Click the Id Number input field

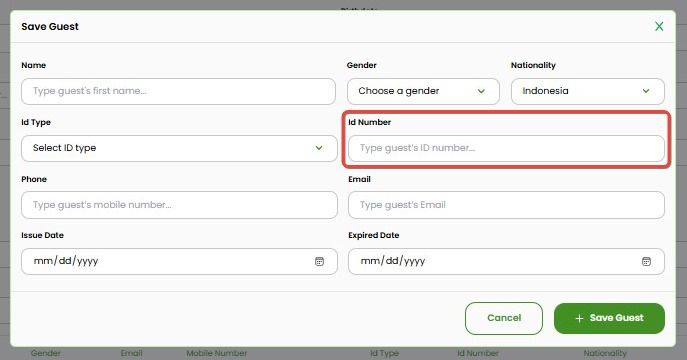click(x=506, y=148)
